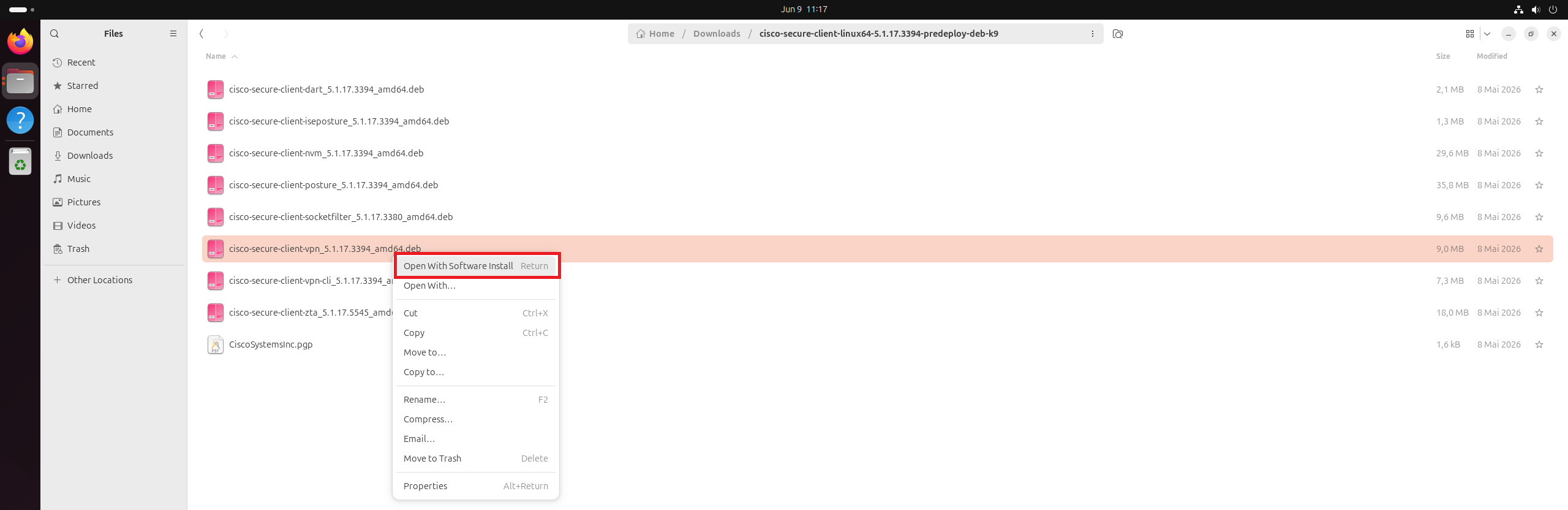Click the dart .deb package icon
1568x510 pixels.
click(x=216, y=89)
